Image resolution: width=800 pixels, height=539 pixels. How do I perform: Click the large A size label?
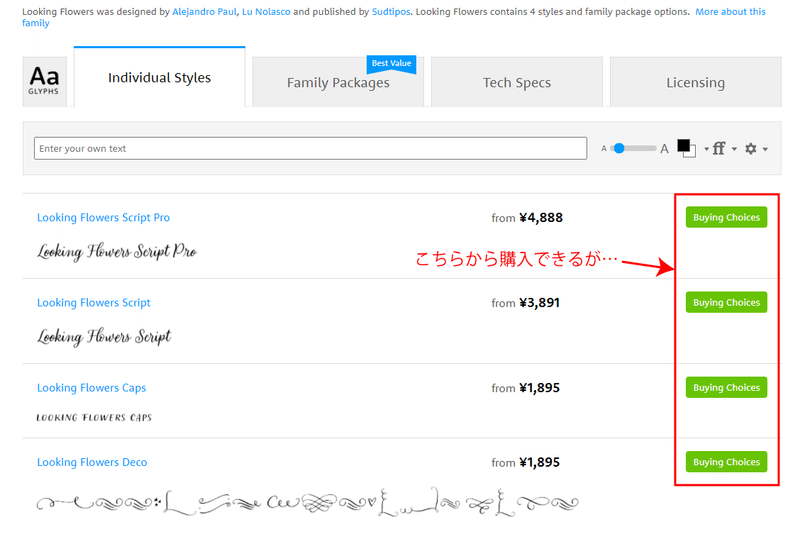664,149
